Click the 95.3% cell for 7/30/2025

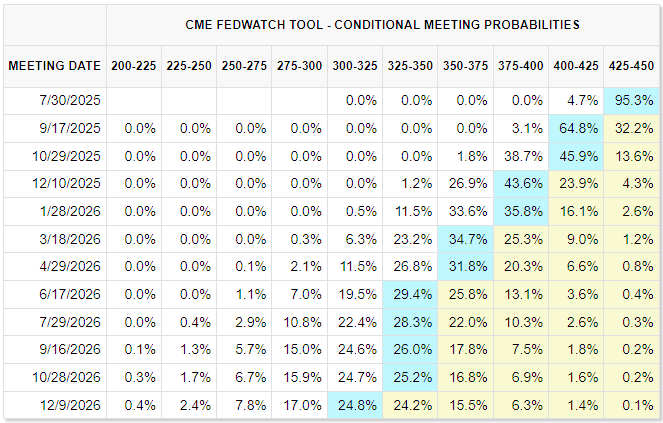(x=629, y=100)
